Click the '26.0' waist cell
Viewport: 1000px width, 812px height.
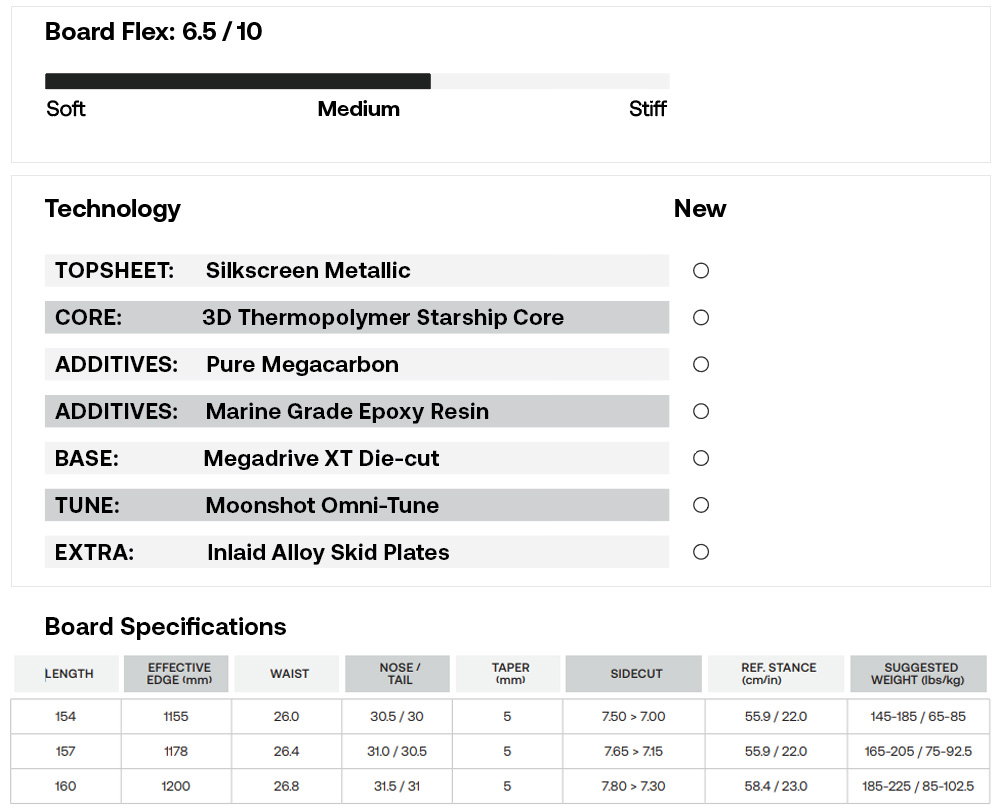point(286,716)
